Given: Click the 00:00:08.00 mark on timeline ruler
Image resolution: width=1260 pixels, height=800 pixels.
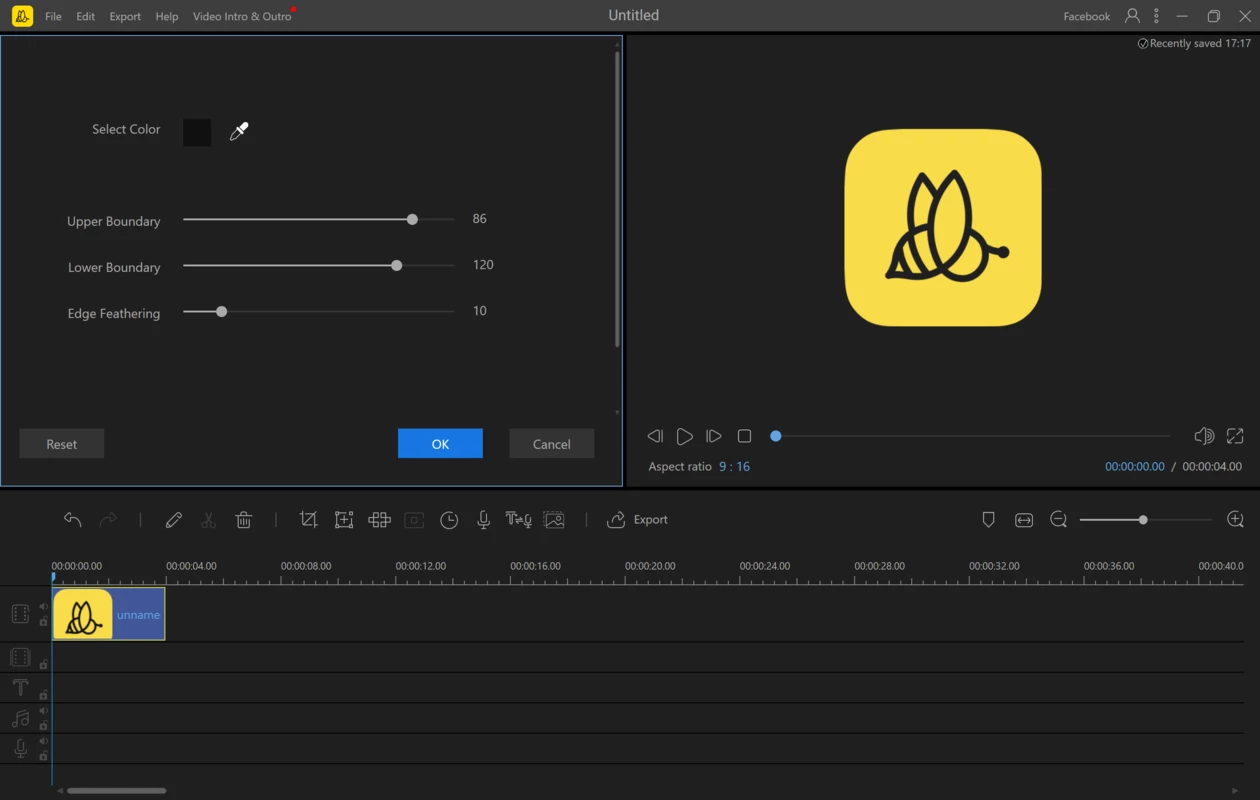Looking at the screenshot, I should [x=306, y=566].
